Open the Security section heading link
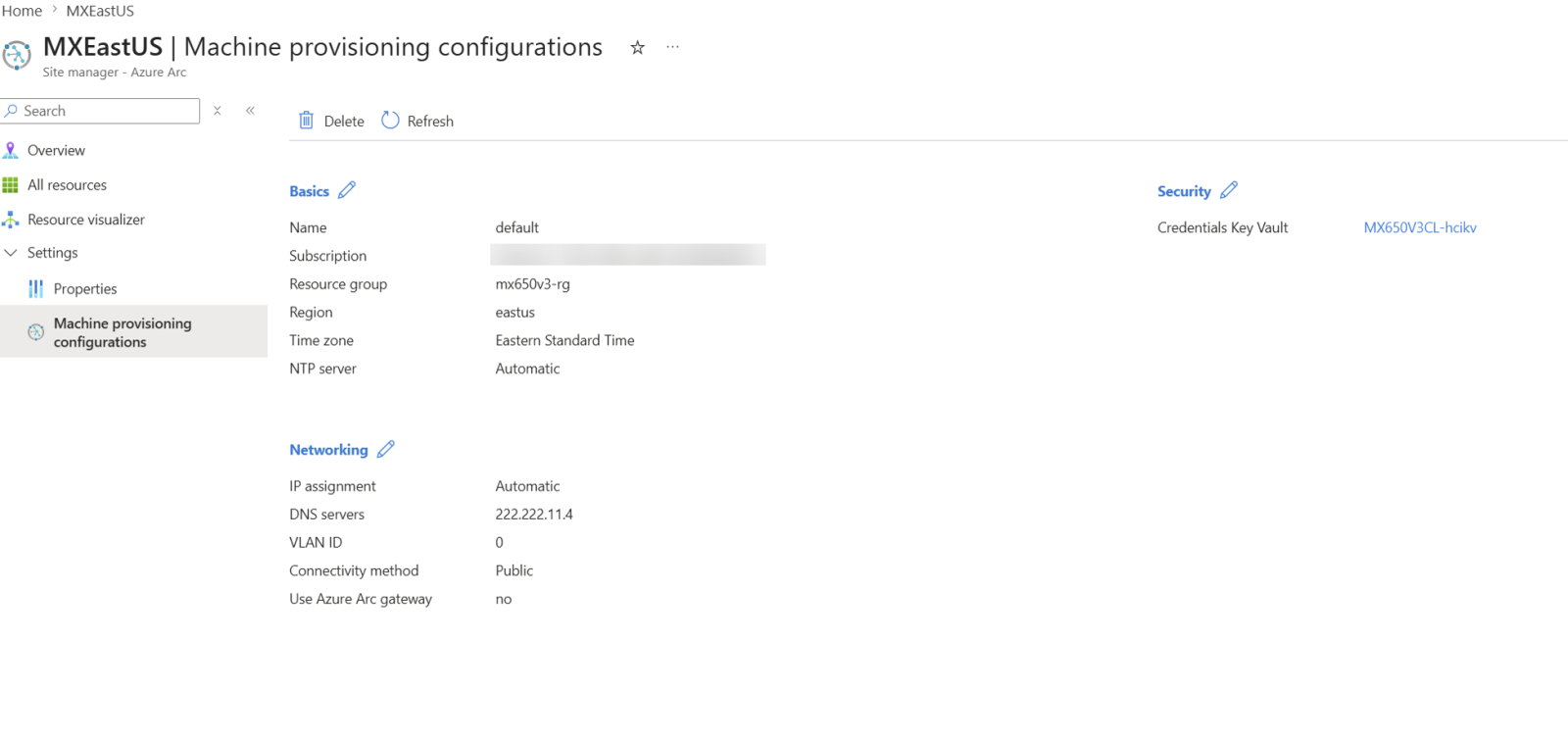 pos(1184,191)
